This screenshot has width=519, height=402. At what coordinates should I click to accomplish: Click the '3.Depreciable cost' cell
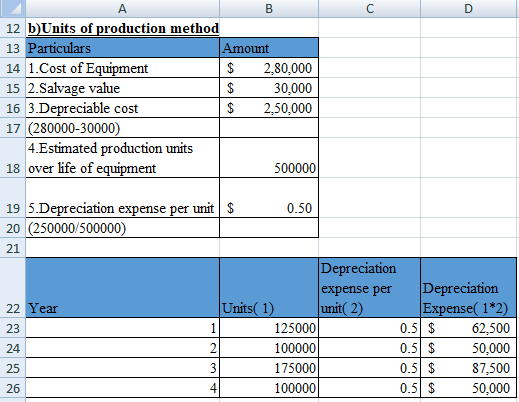123,108
